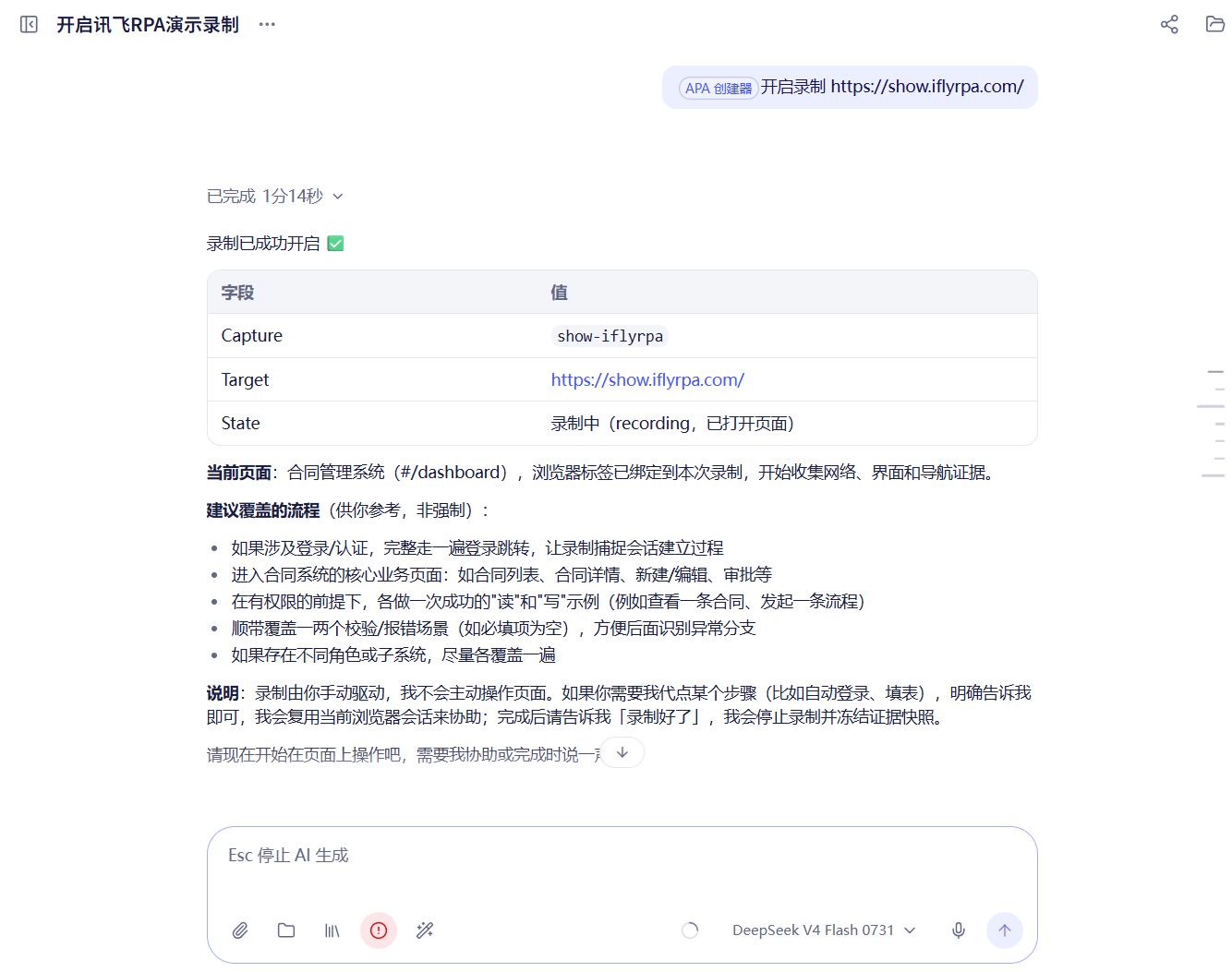Viewport: 1232px width, 972px height.
Task: Click the APA 创建器 tag
Action: pos(719,88)
